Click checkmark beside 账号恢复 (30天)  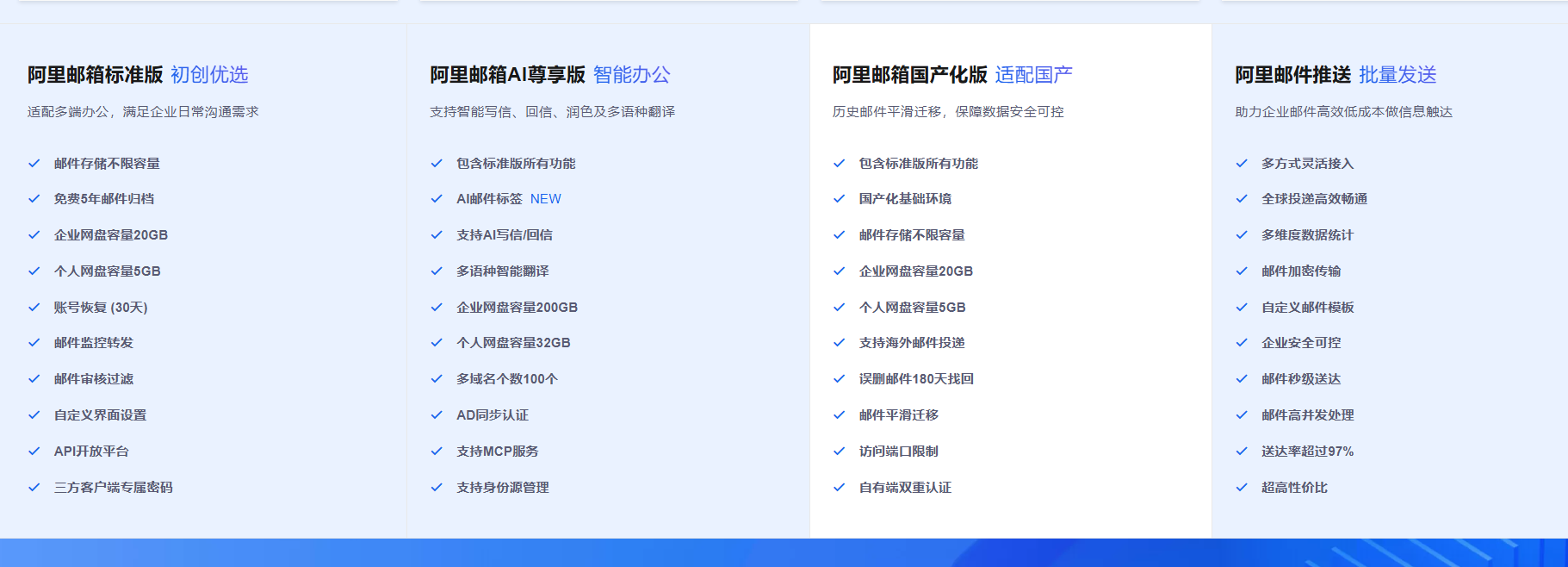(x=34, y=308)
